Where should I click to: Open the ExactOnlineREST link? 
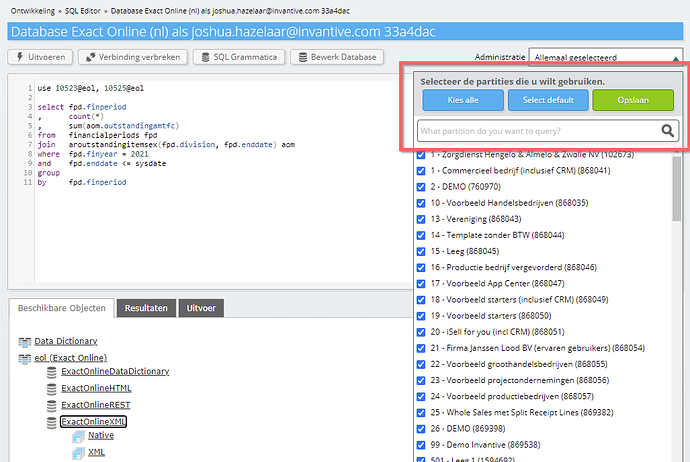[x=96, y=405]
